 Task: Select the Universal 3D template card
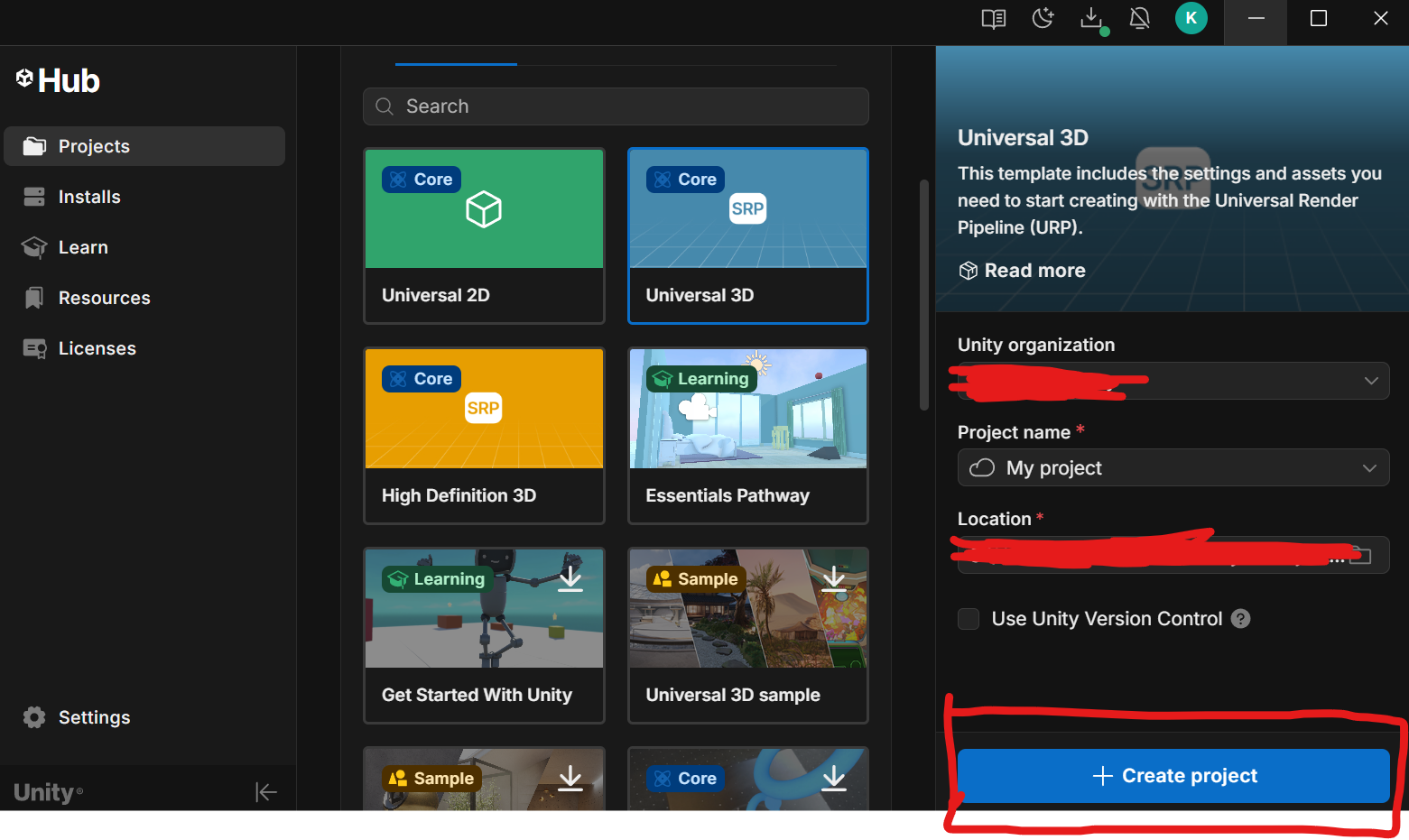coord(748,235)
